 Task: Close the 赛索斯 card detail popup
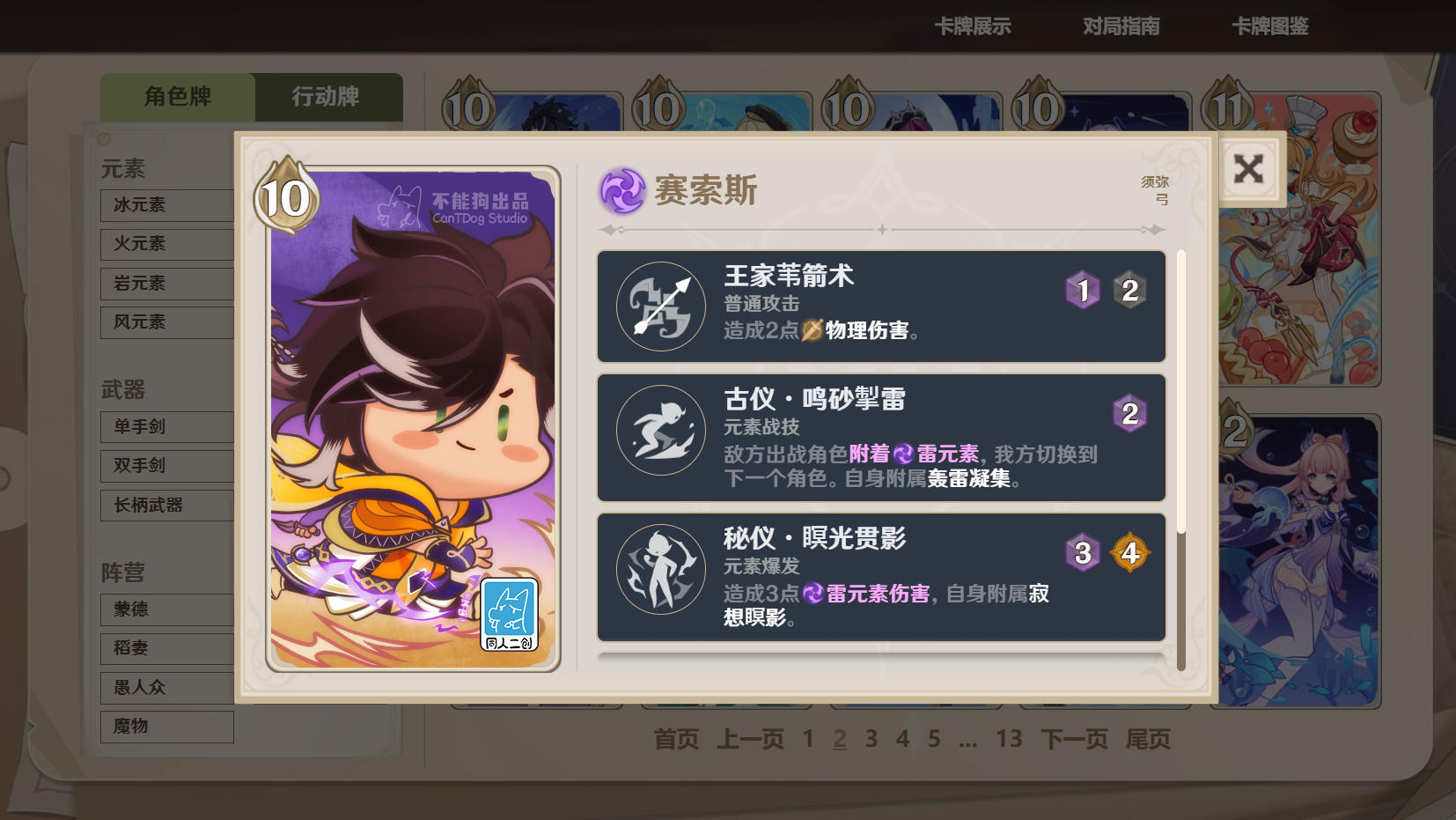[1248, 169]
